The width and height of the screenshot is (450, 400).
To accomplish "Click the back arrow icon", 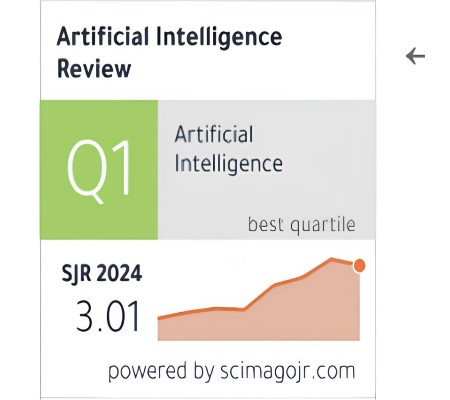I will tap(415, 56).
